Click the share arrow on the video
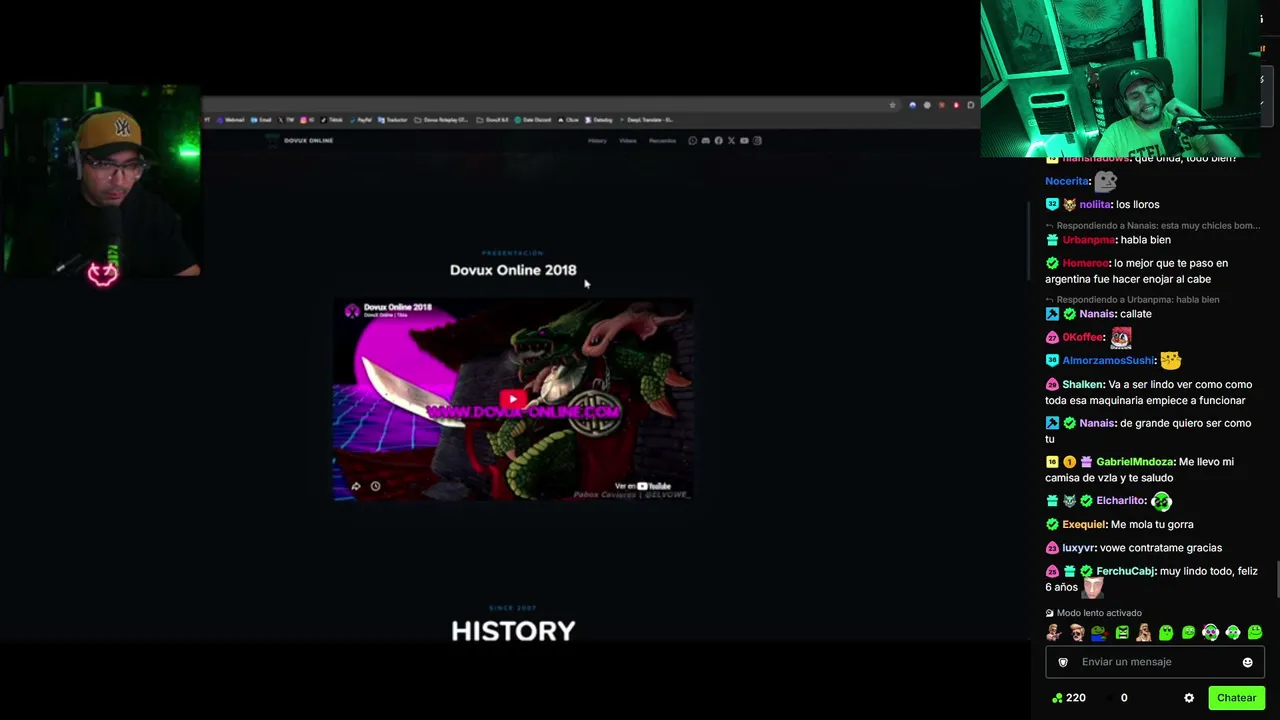Viewport: 1280px width, 720px height. [x=355, y=486]
